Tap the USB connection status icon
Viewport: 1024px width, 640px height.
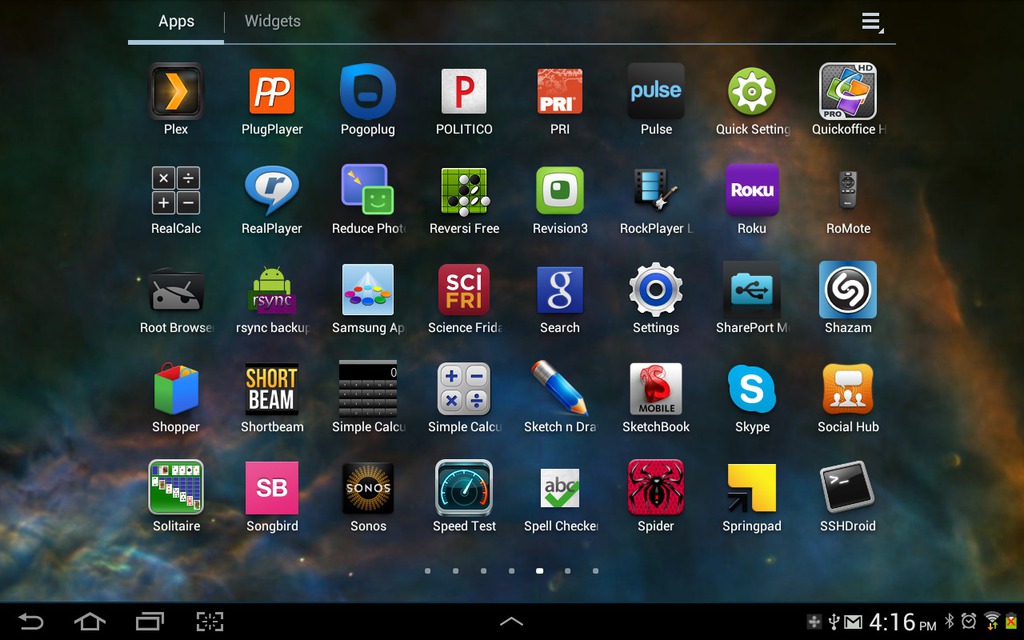click(x=834, y=621)
